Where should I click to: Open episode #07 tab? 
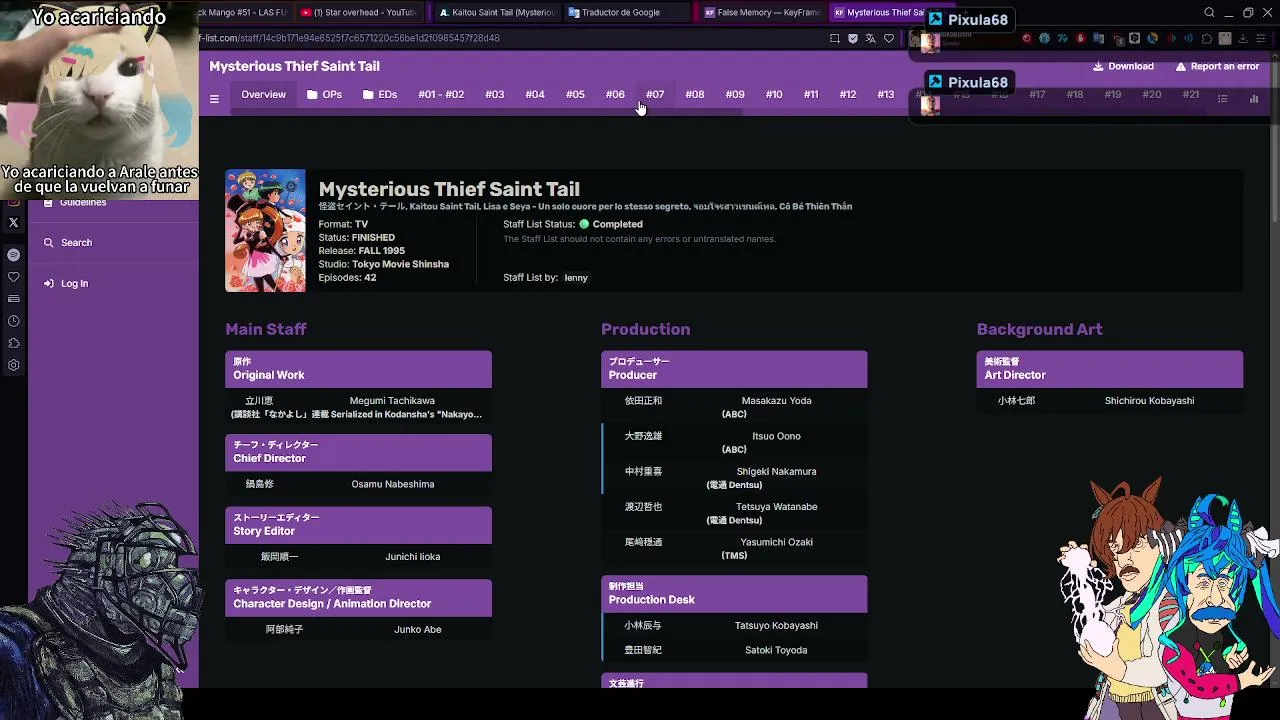(655, 95)
